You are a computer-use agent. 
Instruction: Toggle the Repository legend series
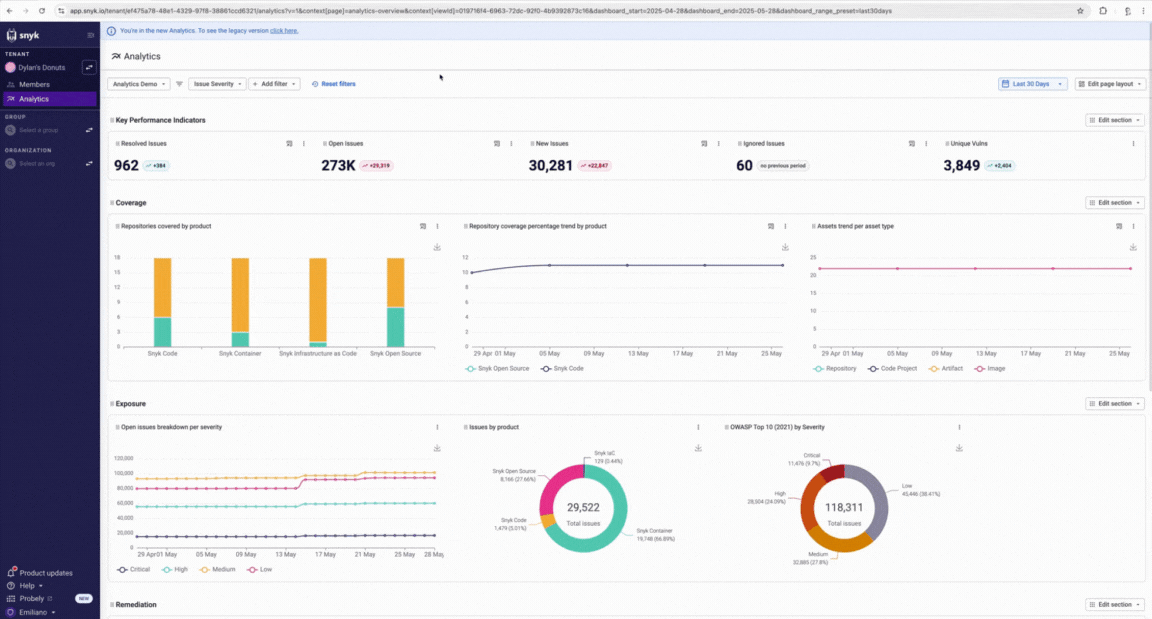[x=835, y=369]
